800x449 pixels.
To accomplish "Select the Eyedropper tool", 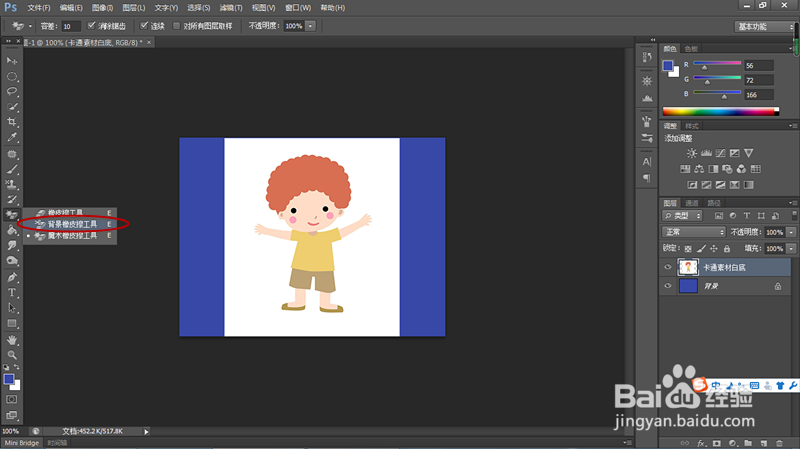I will coord(12,138).
